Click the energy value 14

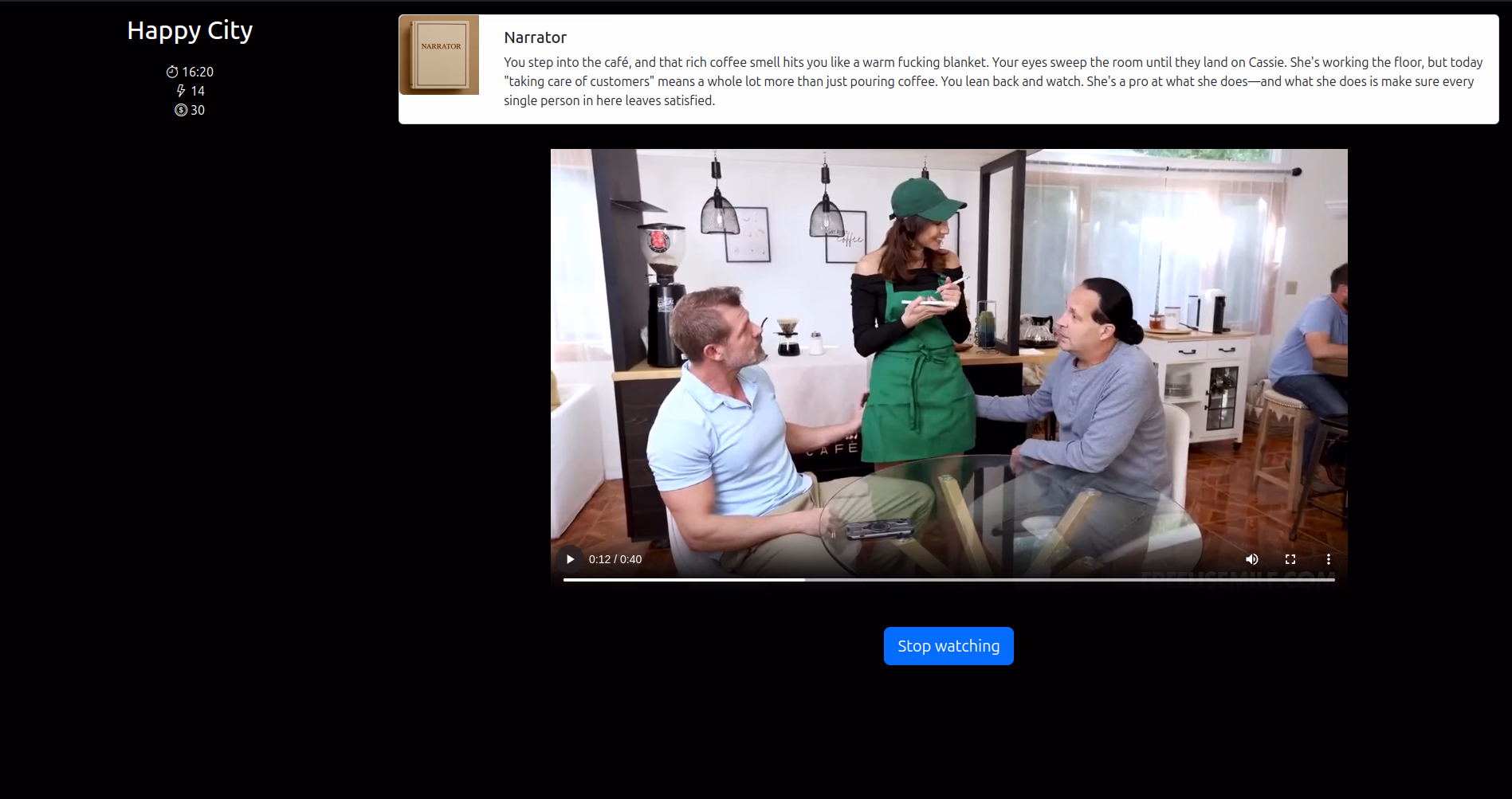198,91
